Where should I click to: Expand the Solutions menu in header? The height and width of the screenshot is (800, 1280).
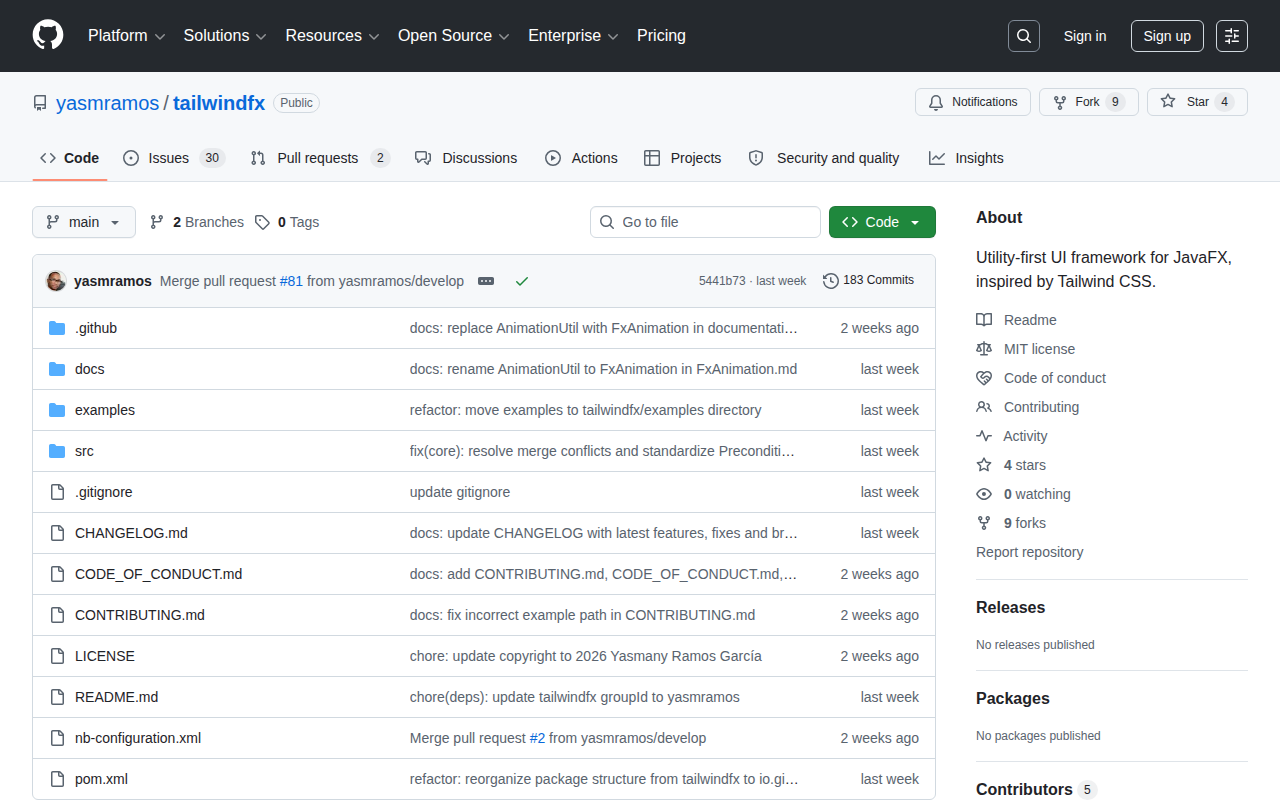pyautogui.click(x=225, y=36)
